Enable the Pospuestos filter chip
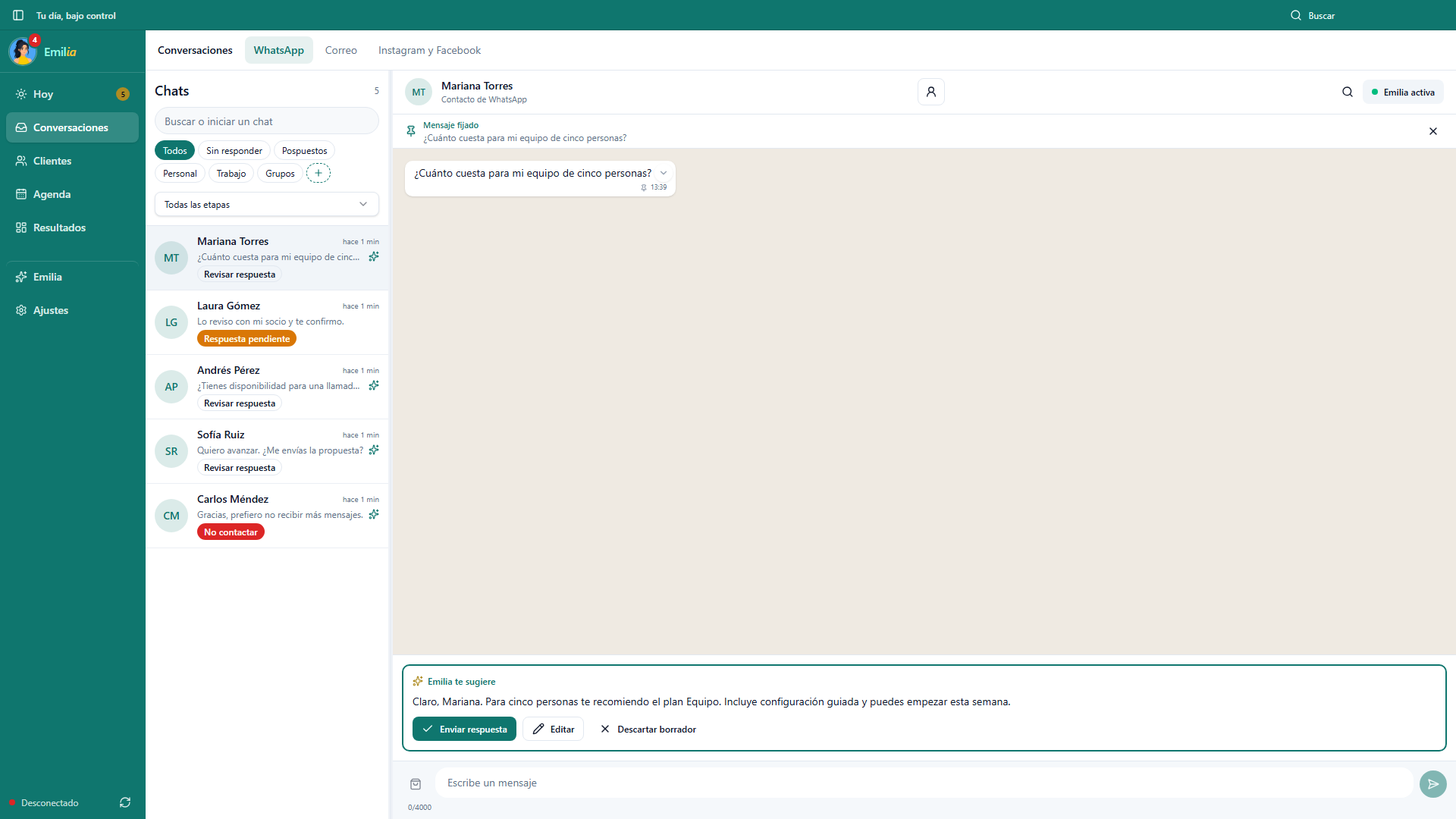The image size is (1456, 819). pos(304,150)
